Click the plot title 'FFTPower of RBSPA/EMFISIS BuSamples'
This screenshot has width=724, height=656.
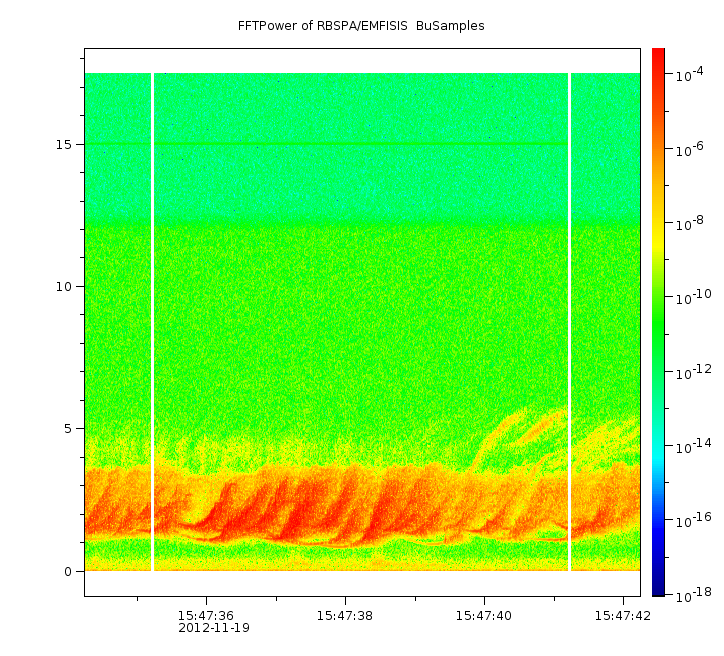pyautogui.click(x=361, y=26)
